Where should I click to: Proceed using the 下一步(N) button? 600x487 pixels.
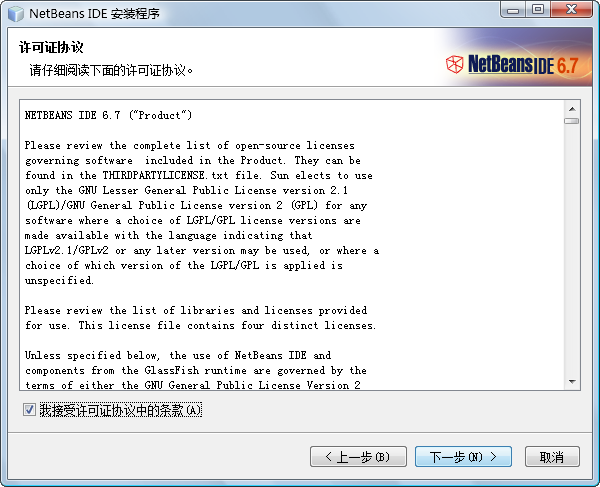coord(463,456)
